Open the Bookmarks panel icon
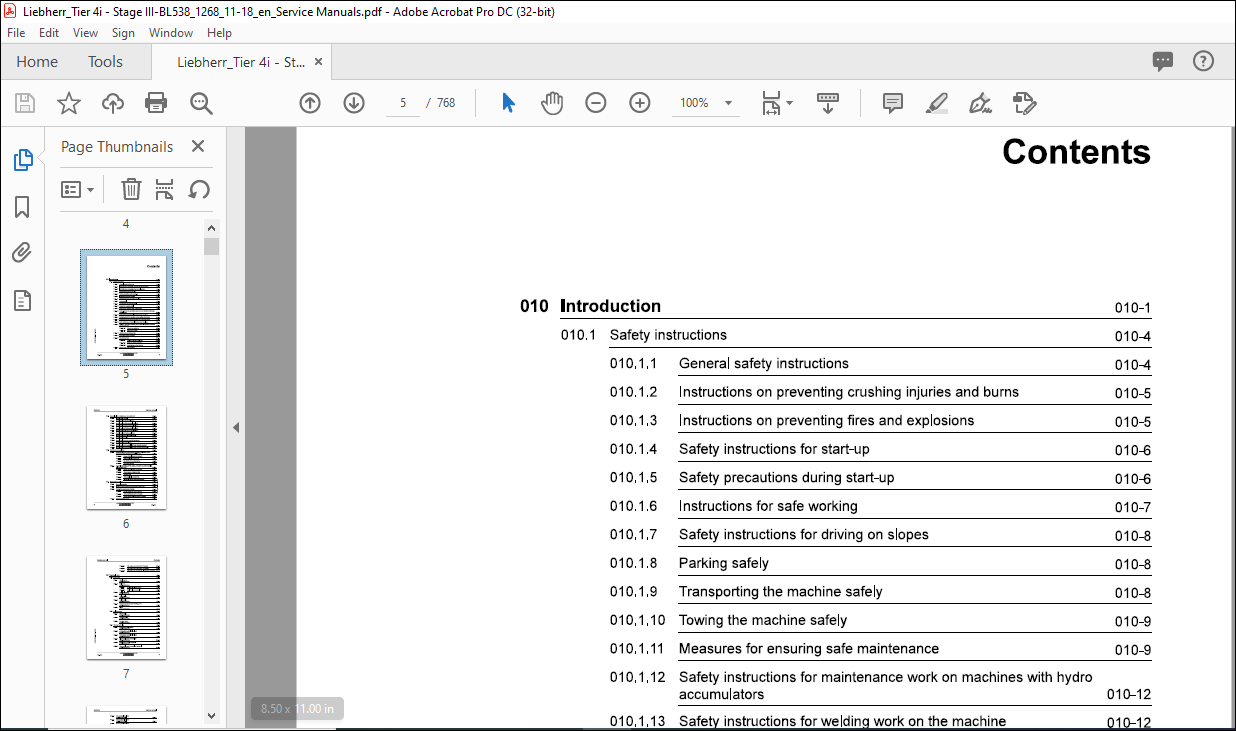The height and width of the screenshot is (731, 1236). 22,207
